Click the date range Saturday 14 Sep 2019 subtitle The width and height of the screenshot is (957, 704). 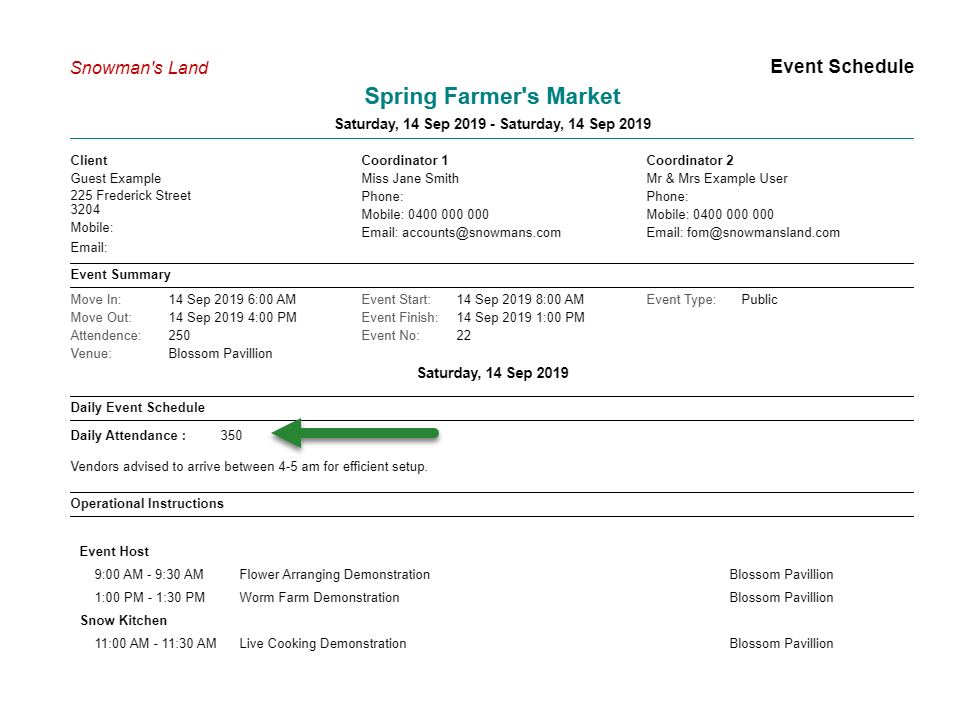493,124
